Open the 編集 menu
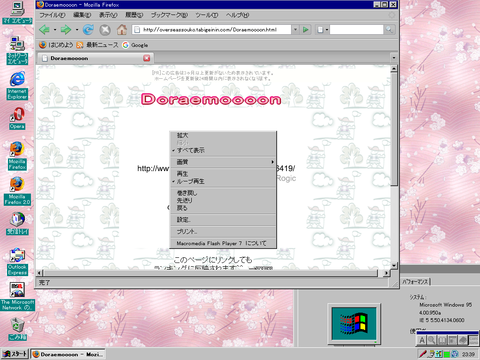The image size is (480, 360). (82, 15)
